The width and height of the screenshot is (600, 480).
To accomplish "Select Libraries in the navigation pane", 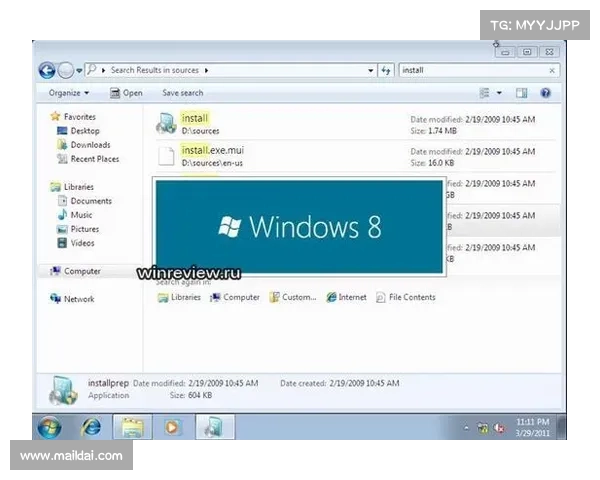I will (72, 187).
